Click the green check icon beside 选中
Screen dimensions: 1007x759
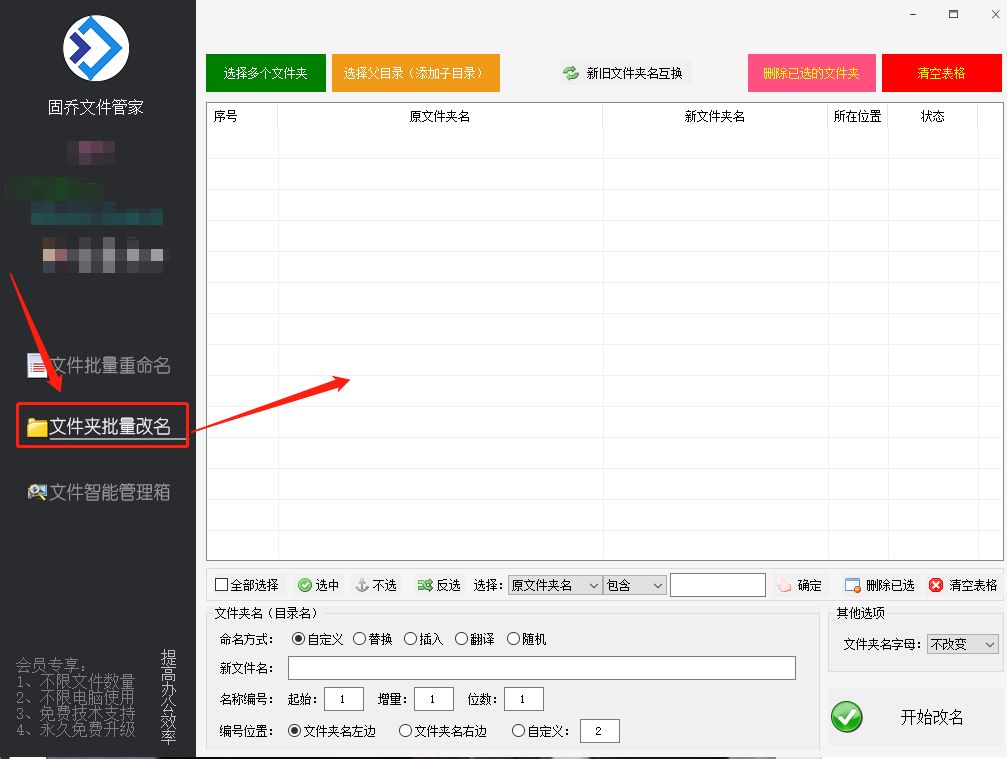click(304, 585)
